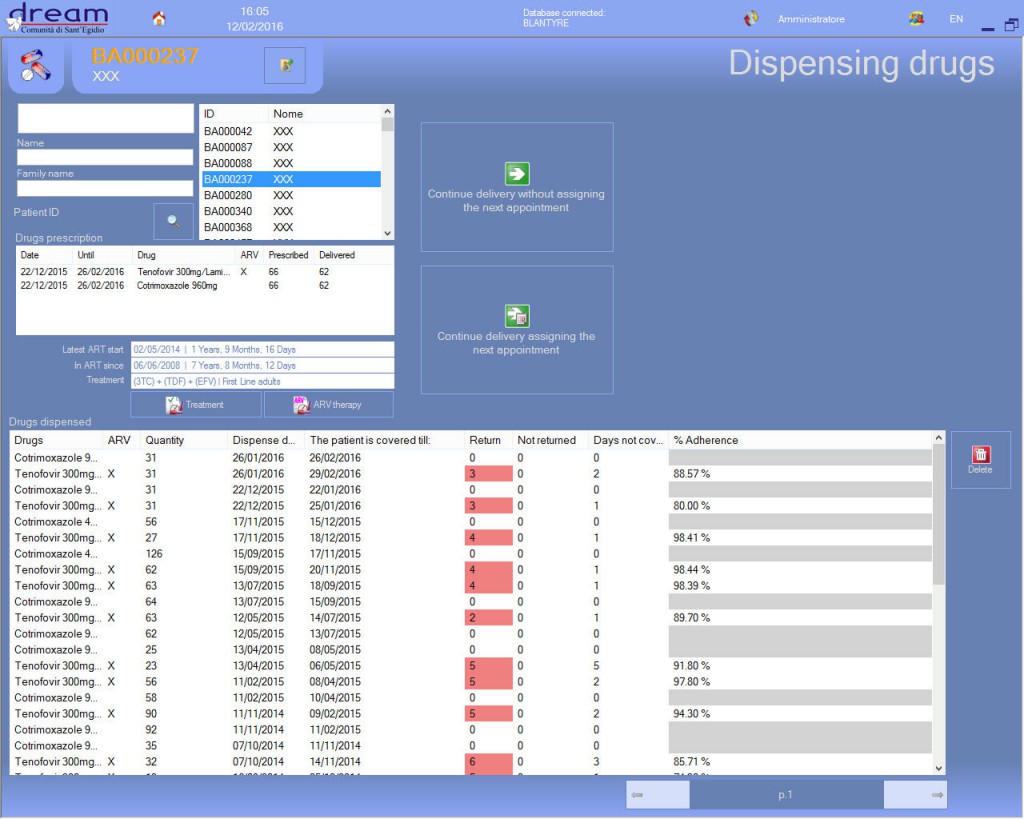
Task: Click the Amministratore user icon
Action: point(751,18)
